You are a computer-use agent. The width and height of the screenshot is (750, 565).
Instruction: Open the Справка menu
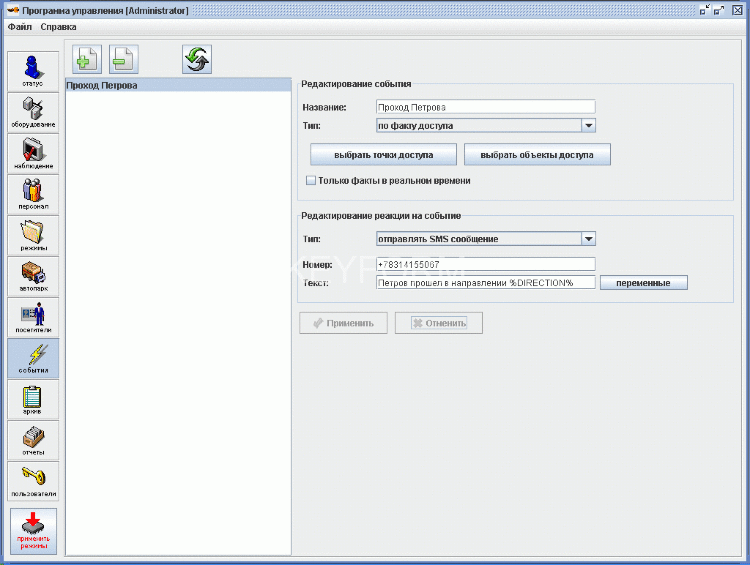(58, 27)
